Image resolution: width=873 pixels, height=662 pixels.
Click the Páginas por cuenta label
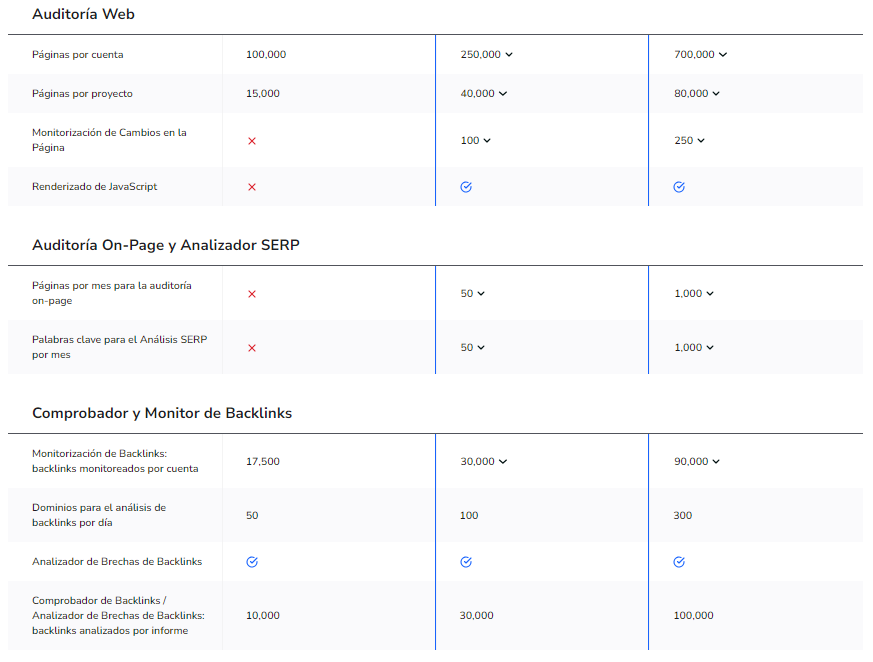[x=78, y=55]
